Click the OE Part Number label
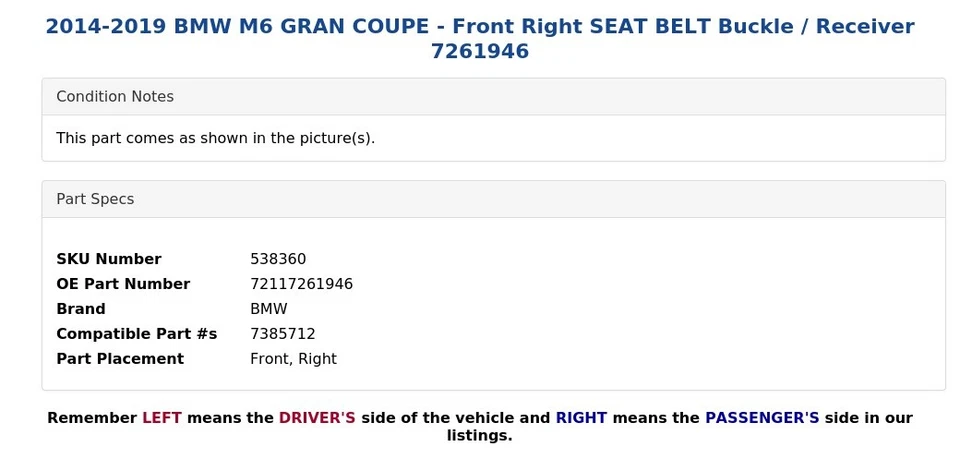960x459 pixels. point(123,284)
